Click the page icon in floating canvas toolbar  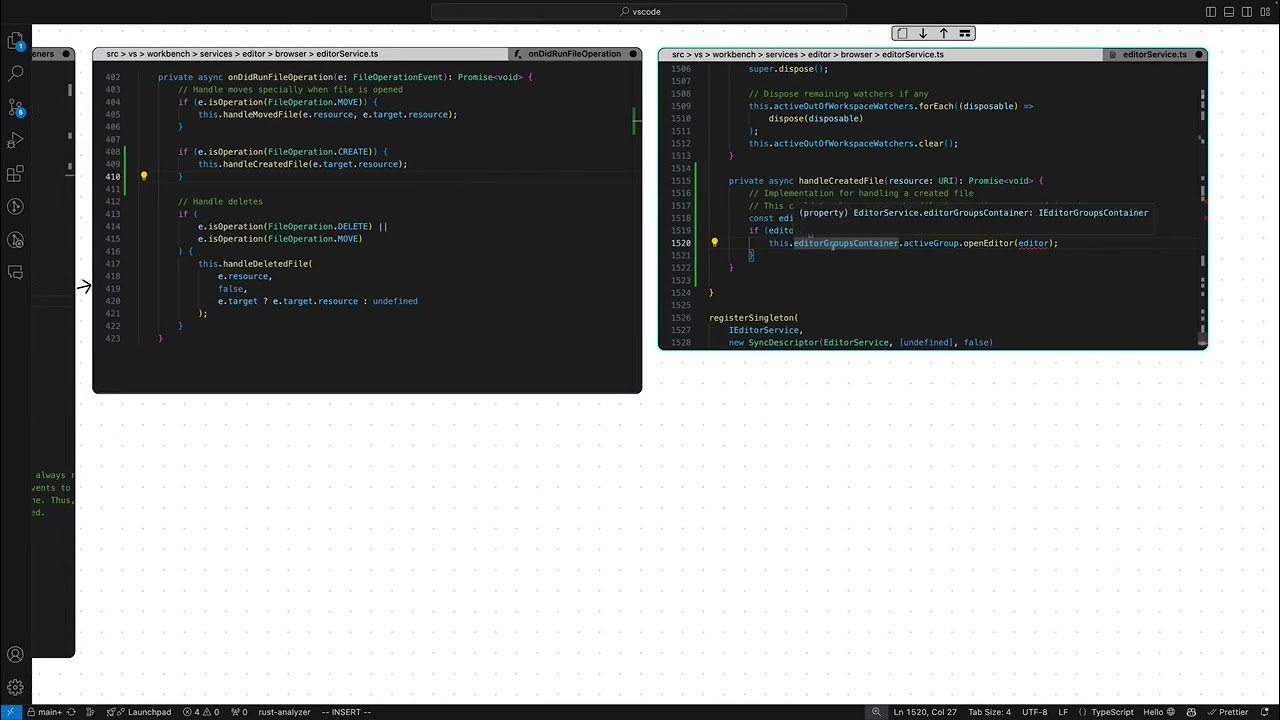[x=902, y=33]
